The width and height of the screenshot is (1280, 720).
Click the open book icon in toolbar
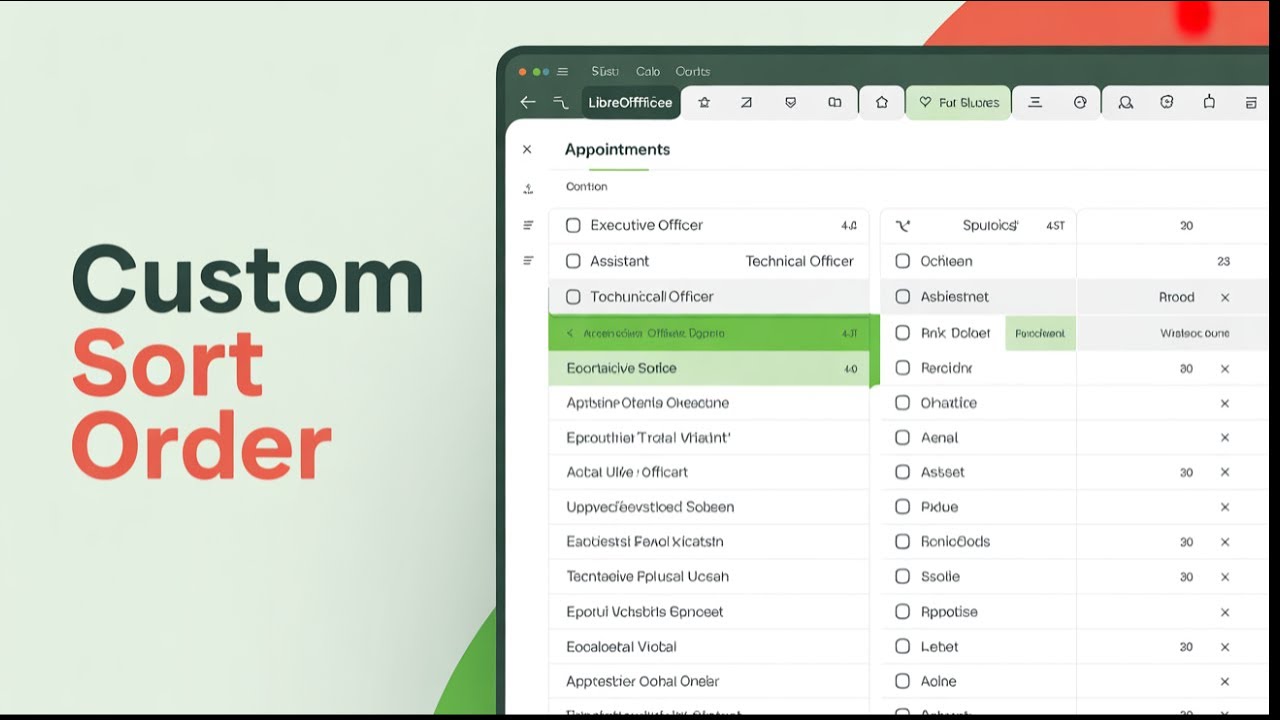pyautogui.click(x=835, y=102)
